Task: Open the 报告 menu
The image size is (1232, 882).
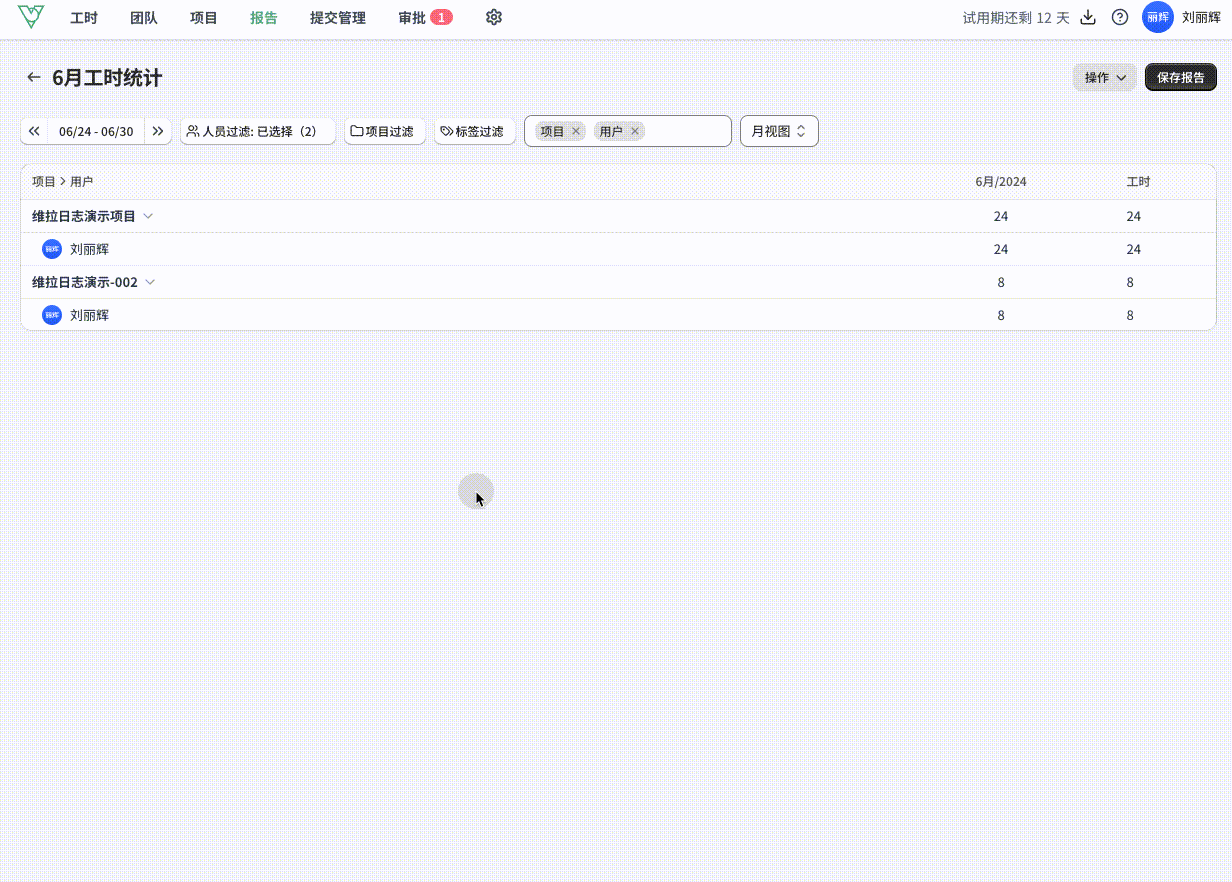Action: [264, 18]
